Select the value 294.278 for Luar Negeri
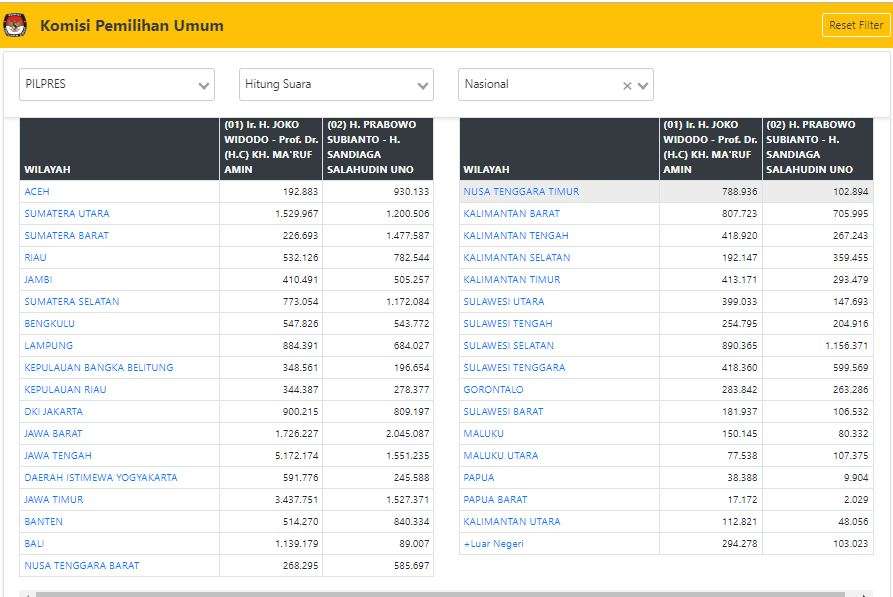The width and height of the screenshot is (893, 597). tap(740, 543)
